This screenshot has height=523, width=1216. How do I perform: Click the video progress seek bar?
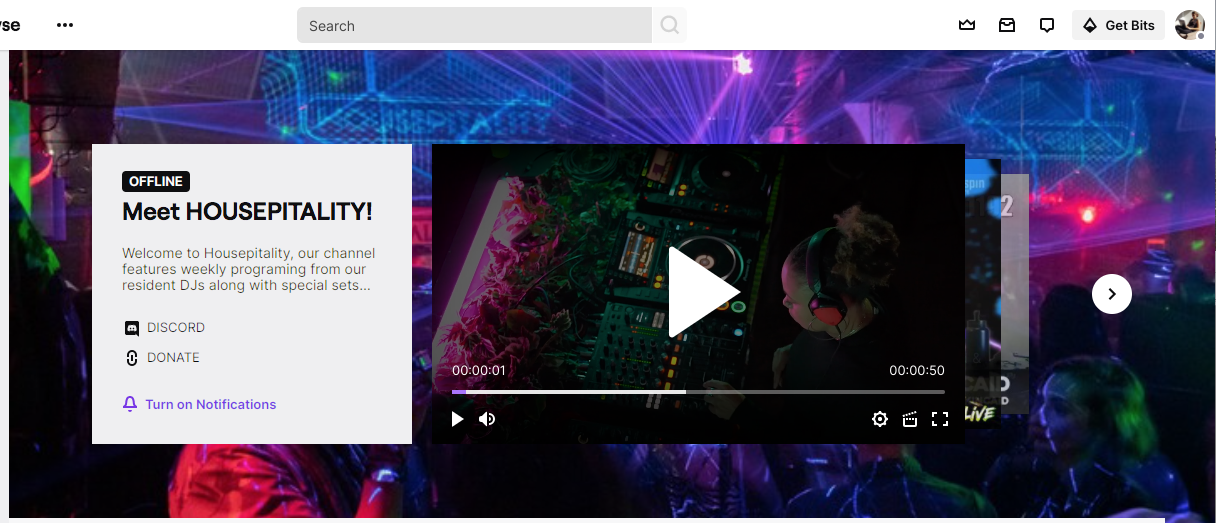[x=698, y=392]
